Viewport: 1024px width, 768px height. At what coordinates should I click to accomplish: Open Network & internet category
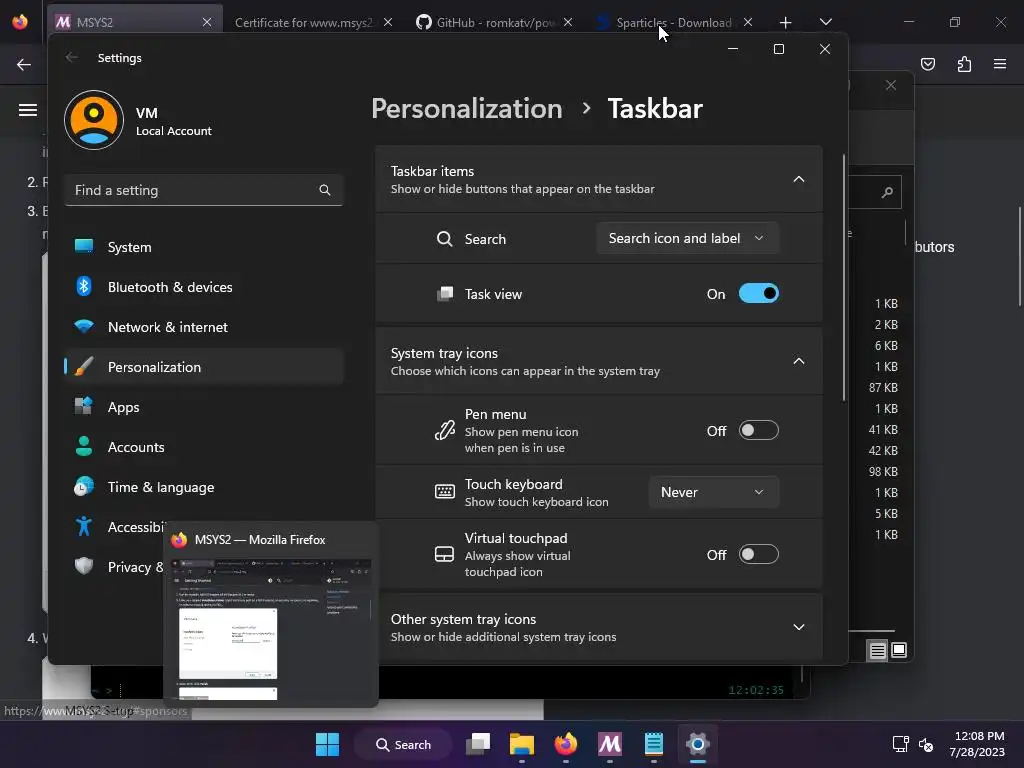[x=204, y=327]
